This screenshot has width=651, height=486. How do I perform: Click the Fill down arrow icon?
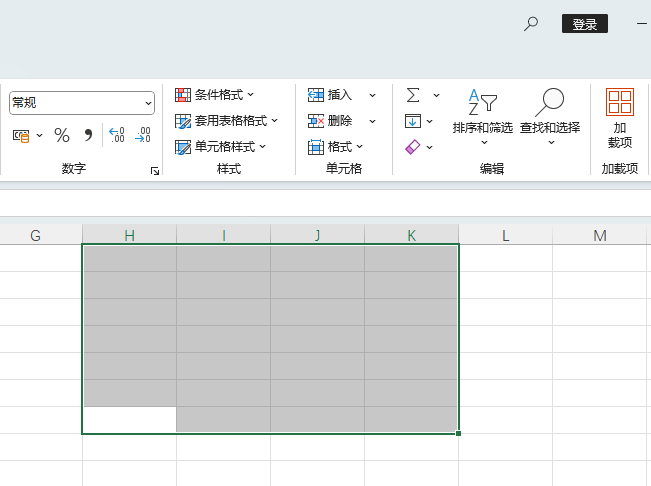[413, 121]
